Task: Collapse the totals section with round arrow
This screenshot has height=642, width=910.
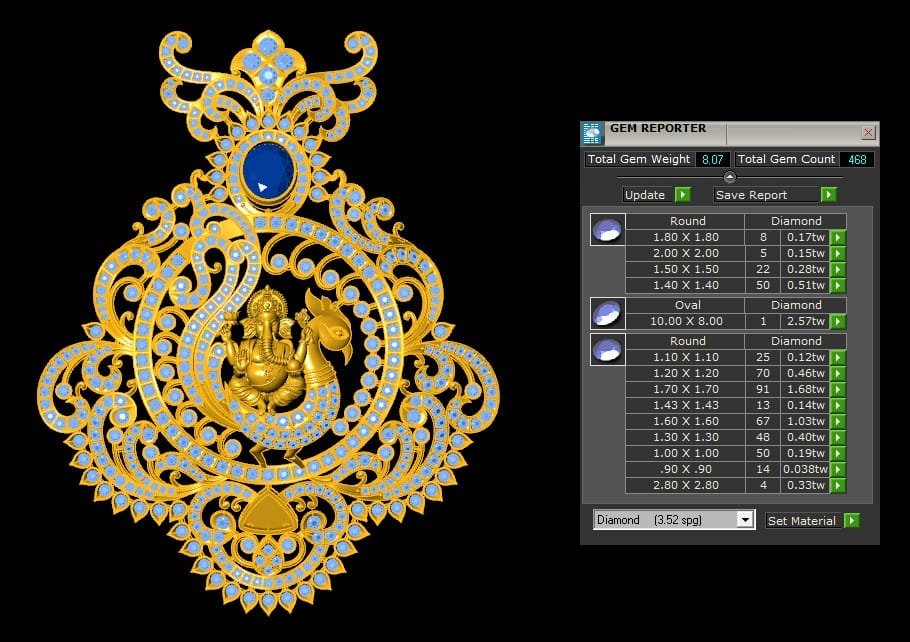Action: (x=729, y=177)
